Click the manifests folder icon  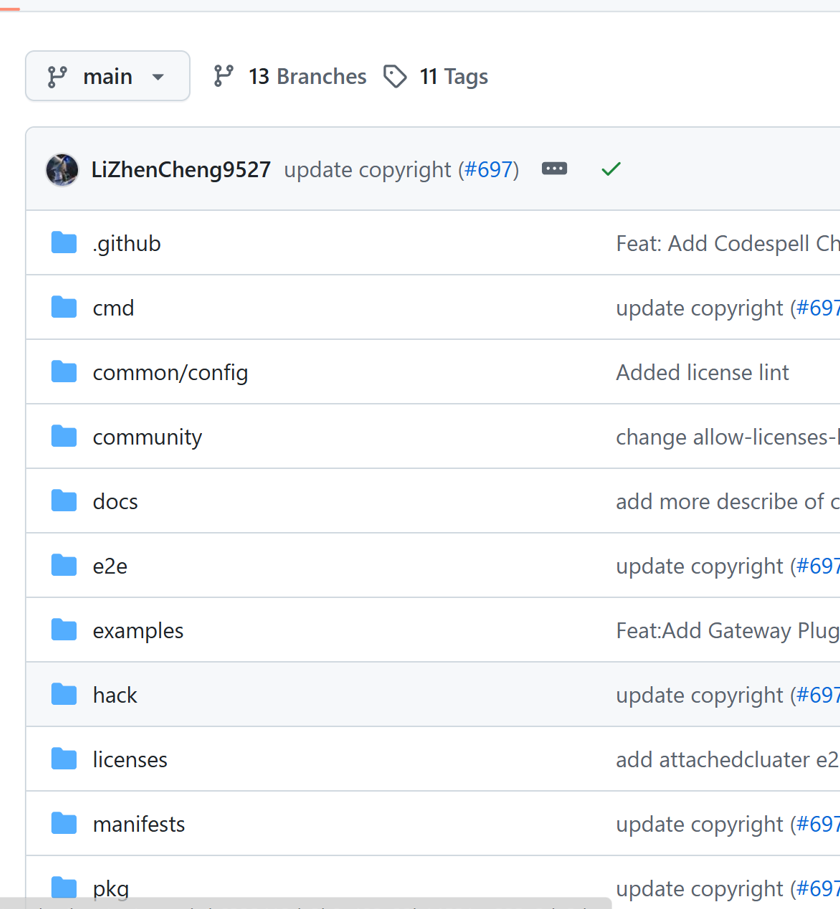pos(64,823)
